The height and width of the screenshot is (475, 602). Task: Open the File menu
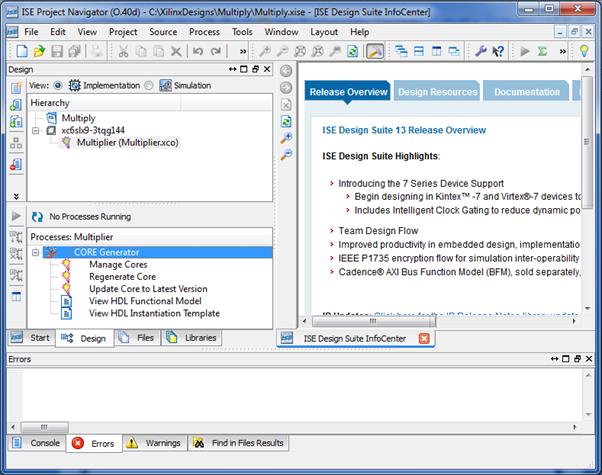[x=31, y=32]
